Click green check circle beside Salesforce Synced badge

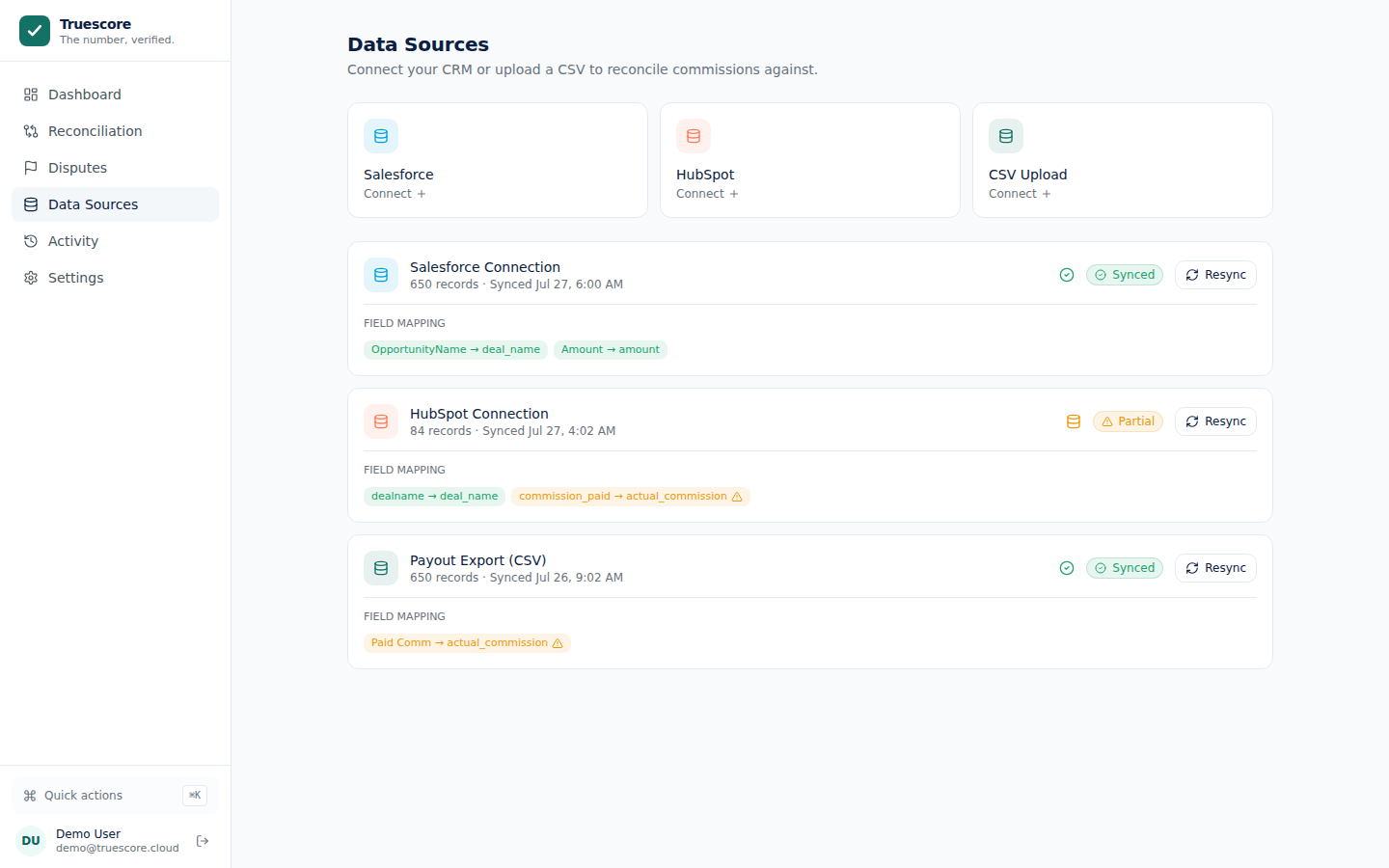(x=1067, y=275)
